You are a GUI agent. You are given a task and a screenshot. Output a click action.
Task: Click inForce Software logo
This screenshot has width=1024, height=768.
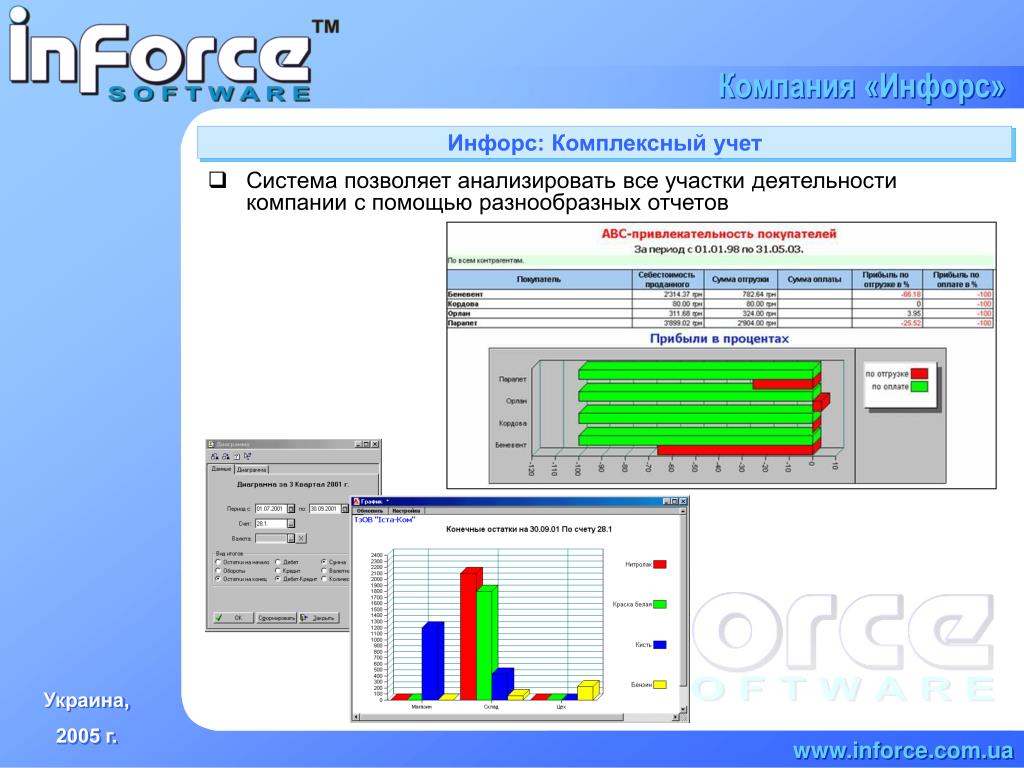(x=174, y=56)
